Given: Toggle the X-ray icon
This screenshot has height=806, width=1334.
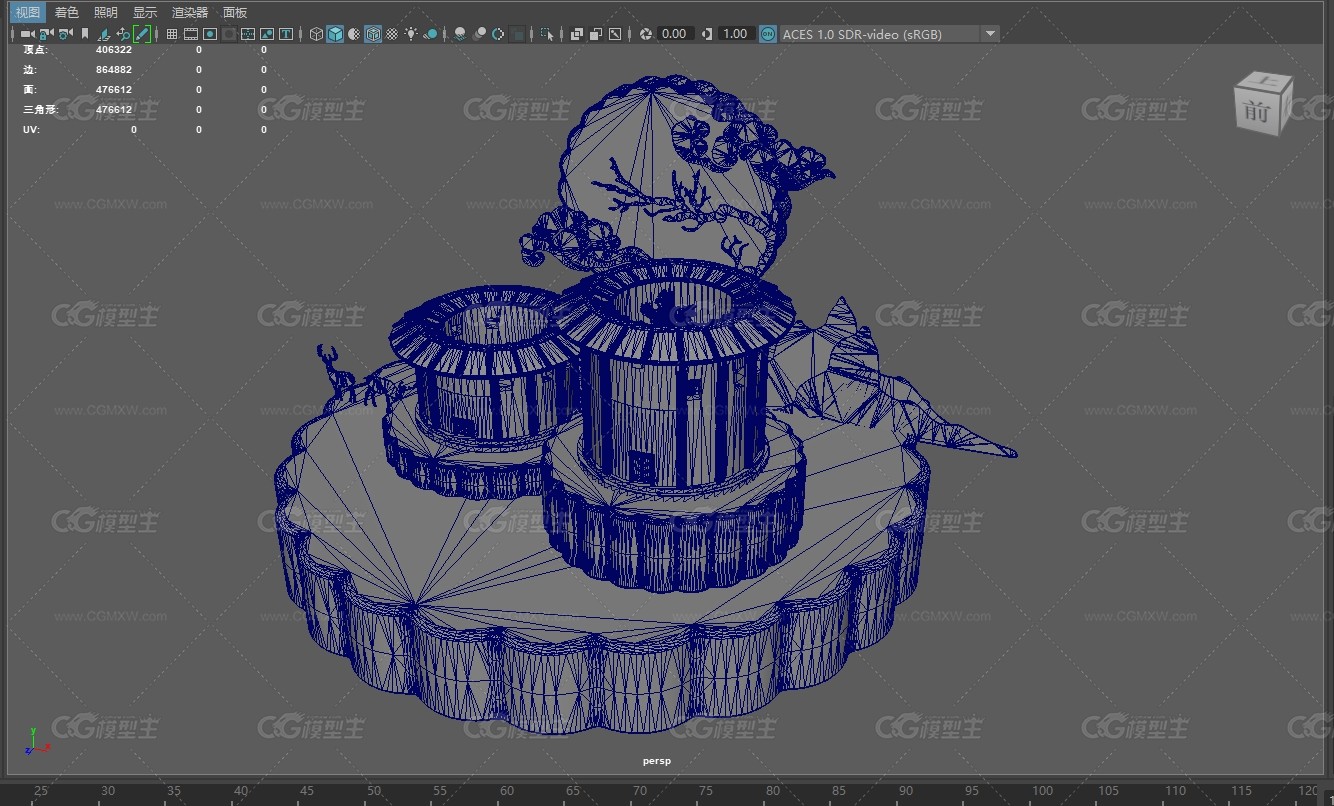Looking at the screenshot, I should point(577,34).
